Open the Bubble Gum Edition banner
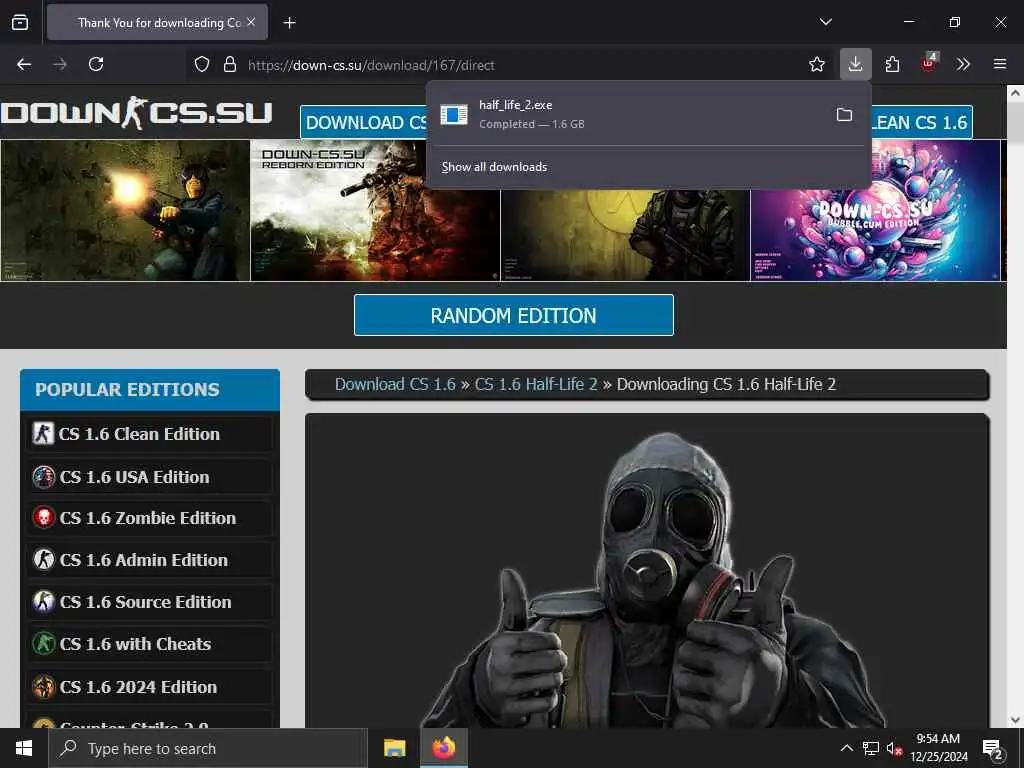This screenshot has width=1024, height=768. click(x=875, y=229)
